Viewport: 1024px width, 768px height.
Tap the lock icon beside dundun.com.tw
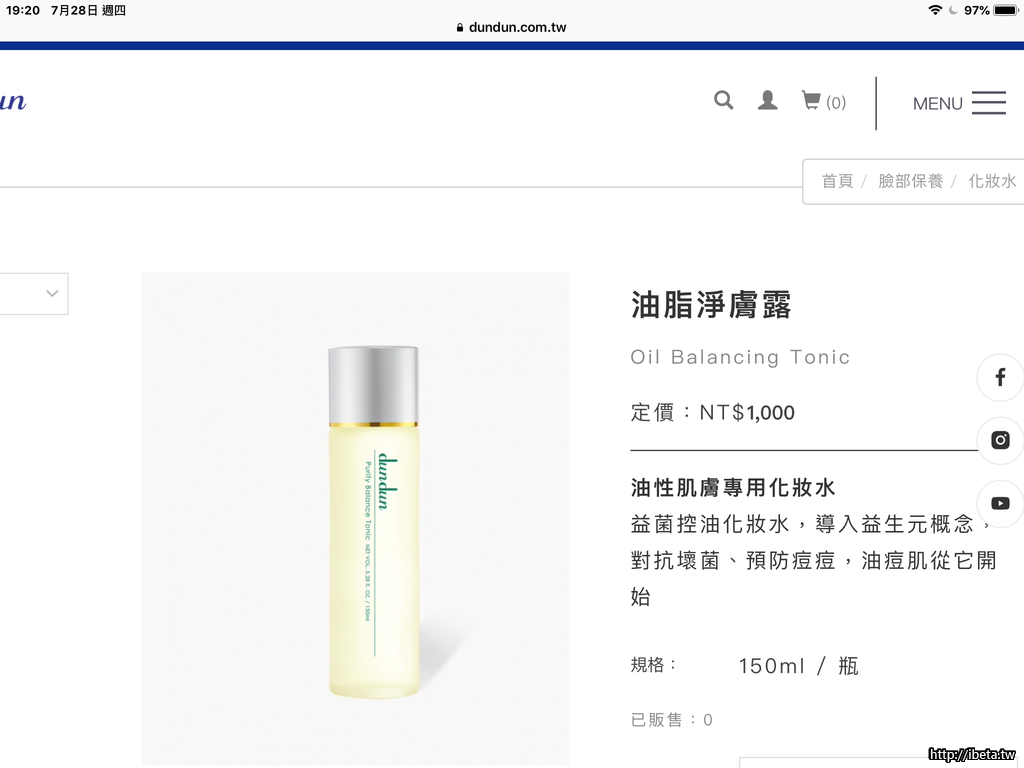[x=460, y=28]
